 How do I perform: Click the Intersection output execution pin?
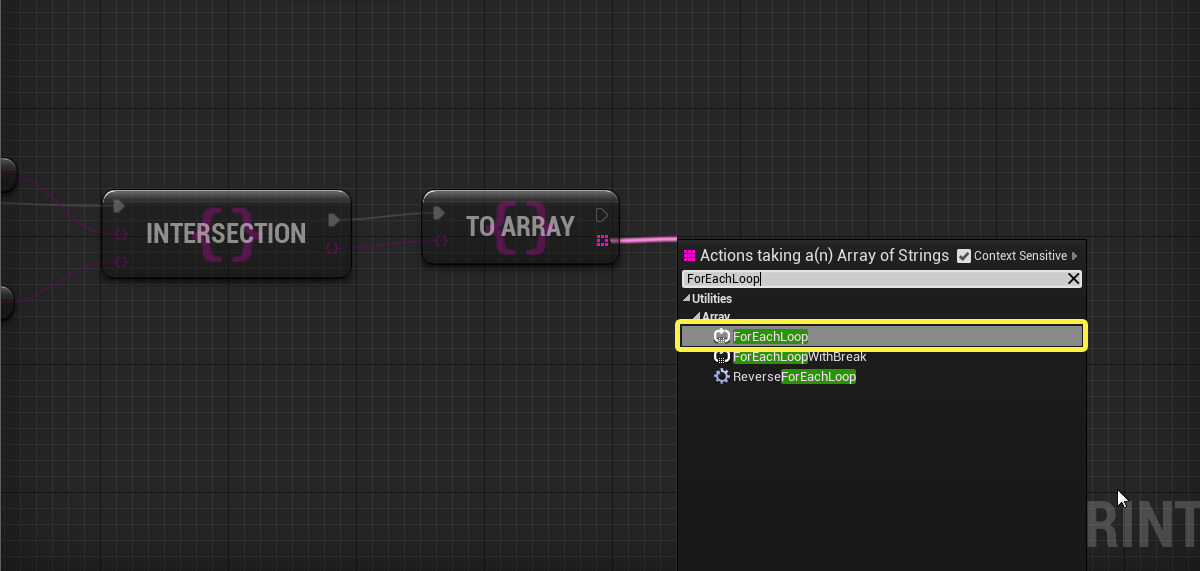(x=334, y=220)
